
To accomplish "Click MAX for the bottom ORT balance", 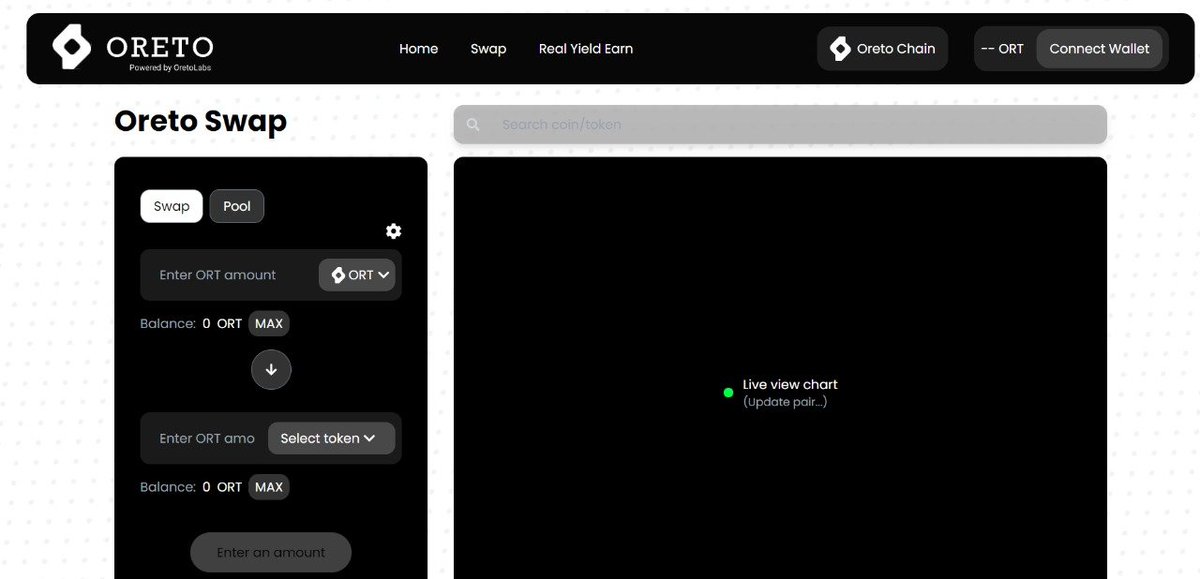I will [269, 487].
